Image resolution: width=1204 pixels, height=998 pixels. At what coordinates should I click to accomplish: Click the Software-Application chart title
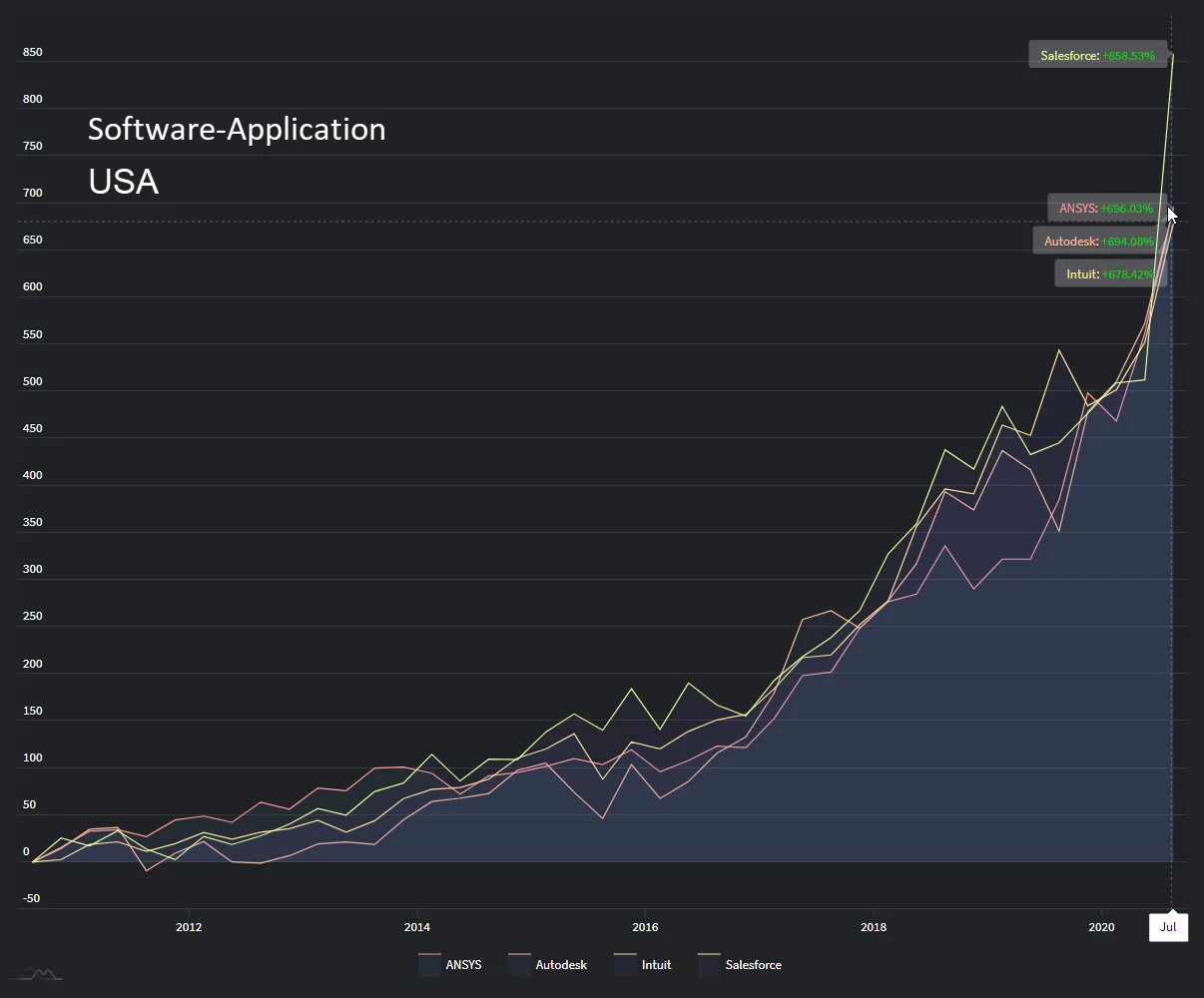point(237,130)
